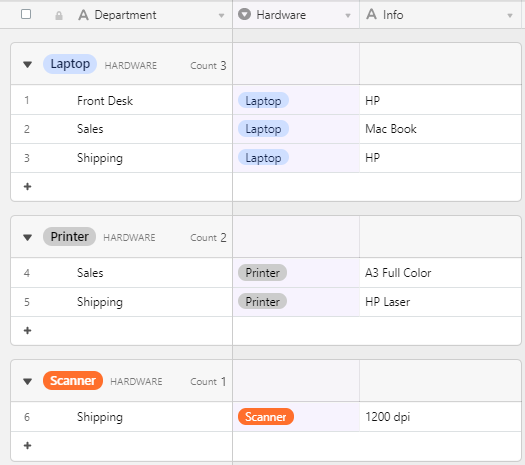Click the Printer tag in the row 4 Sales record
The width and height of the screenshot is (525, 465).
[262, 273]
